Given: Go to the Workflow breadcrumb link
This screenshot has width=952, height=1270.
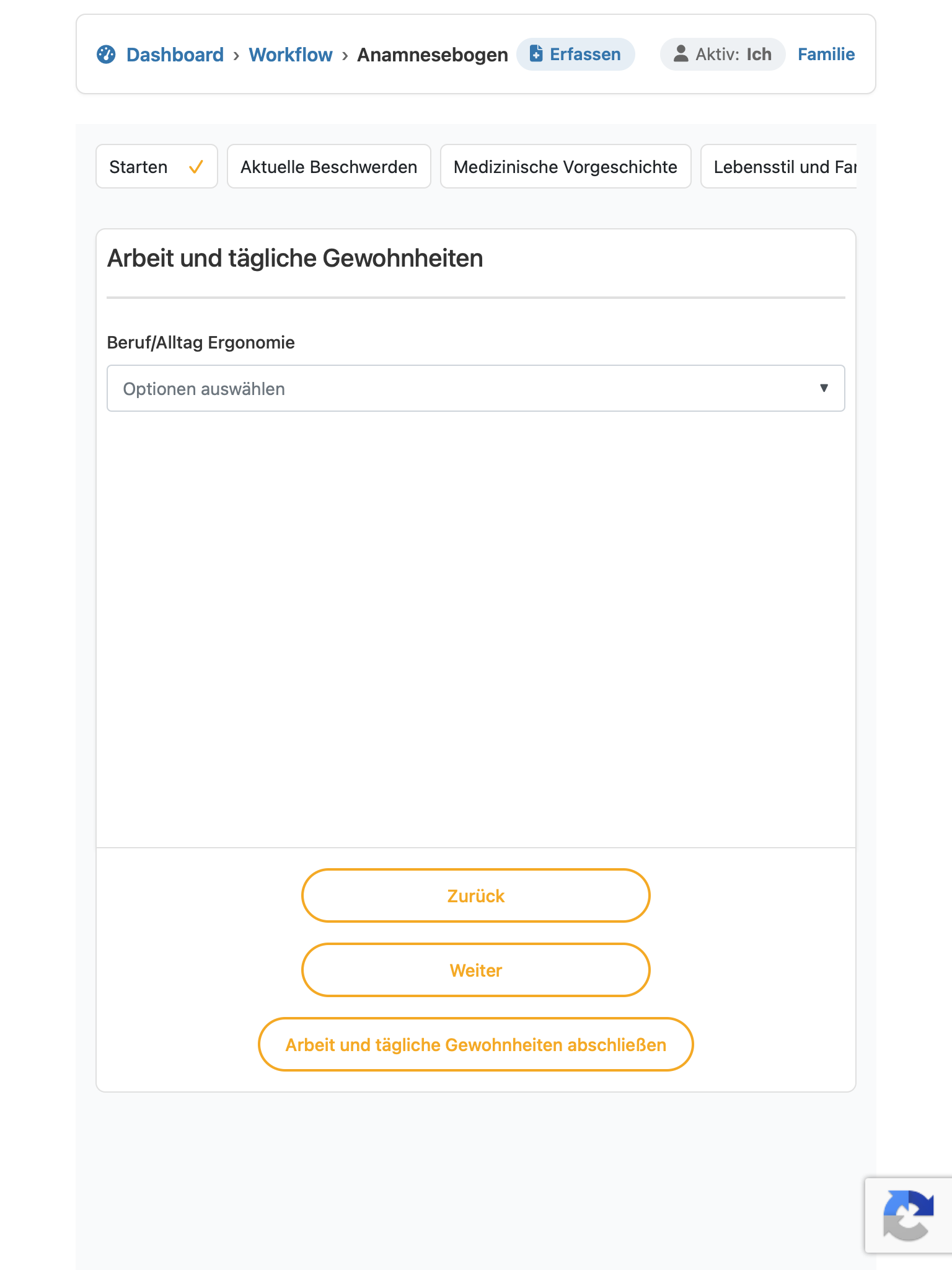Looking at the screenshot, I should [x=291, y=55].
